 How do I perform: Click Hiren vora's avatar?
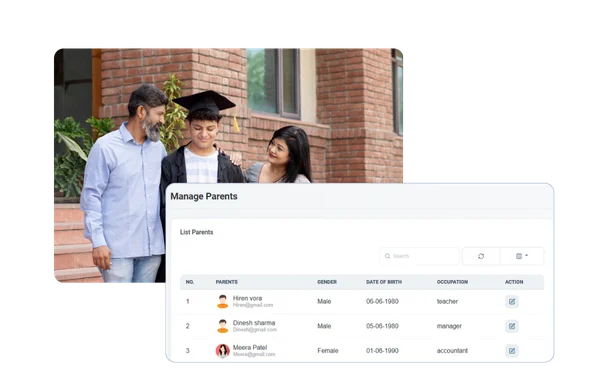click(x=223, y=302)
